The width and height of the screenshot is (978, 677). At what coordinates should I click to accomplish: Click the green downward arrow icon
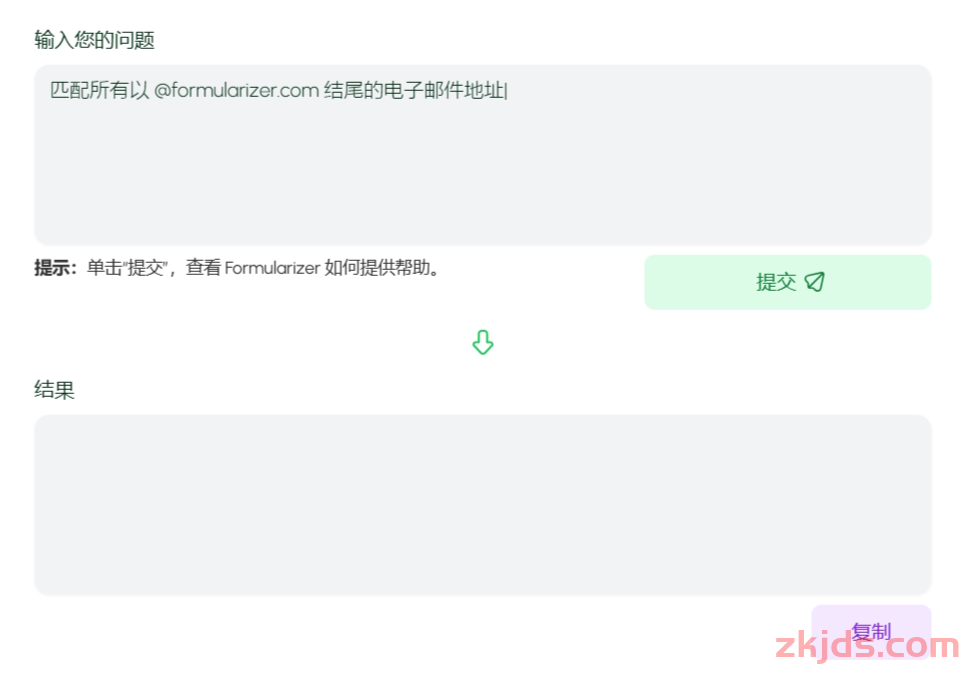483,343
